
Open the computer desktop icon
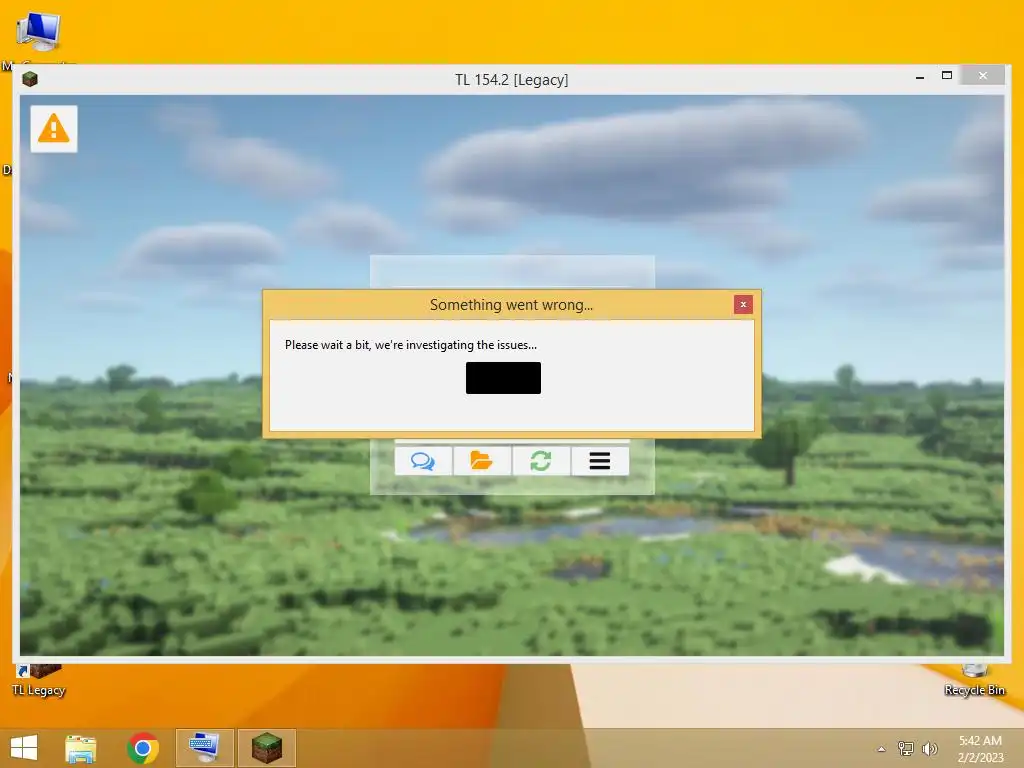tap(39, 31)
